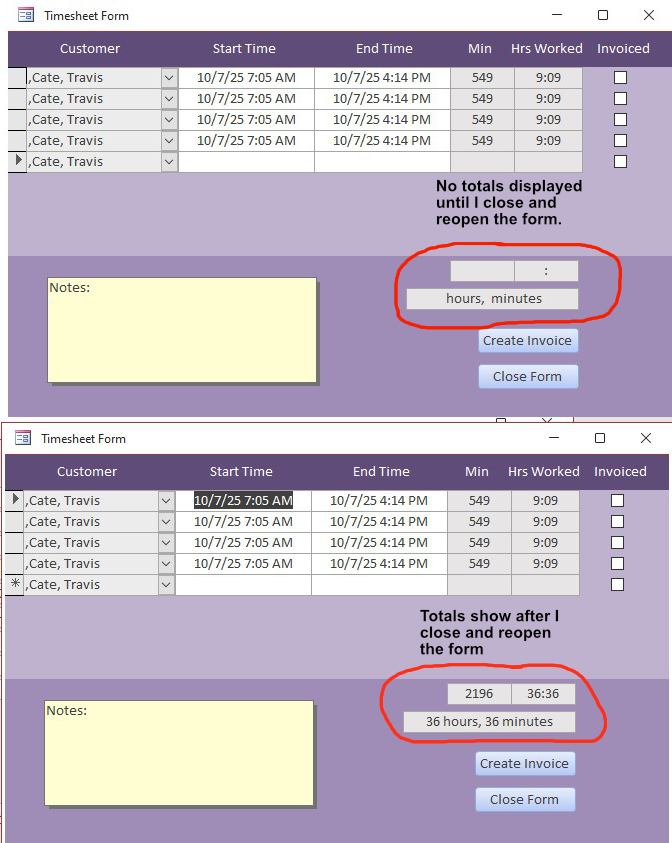This screenshot has width=672, height=843.
Task: Maximize the upper Timesheet Form window
Action: [x=603, y=15]
